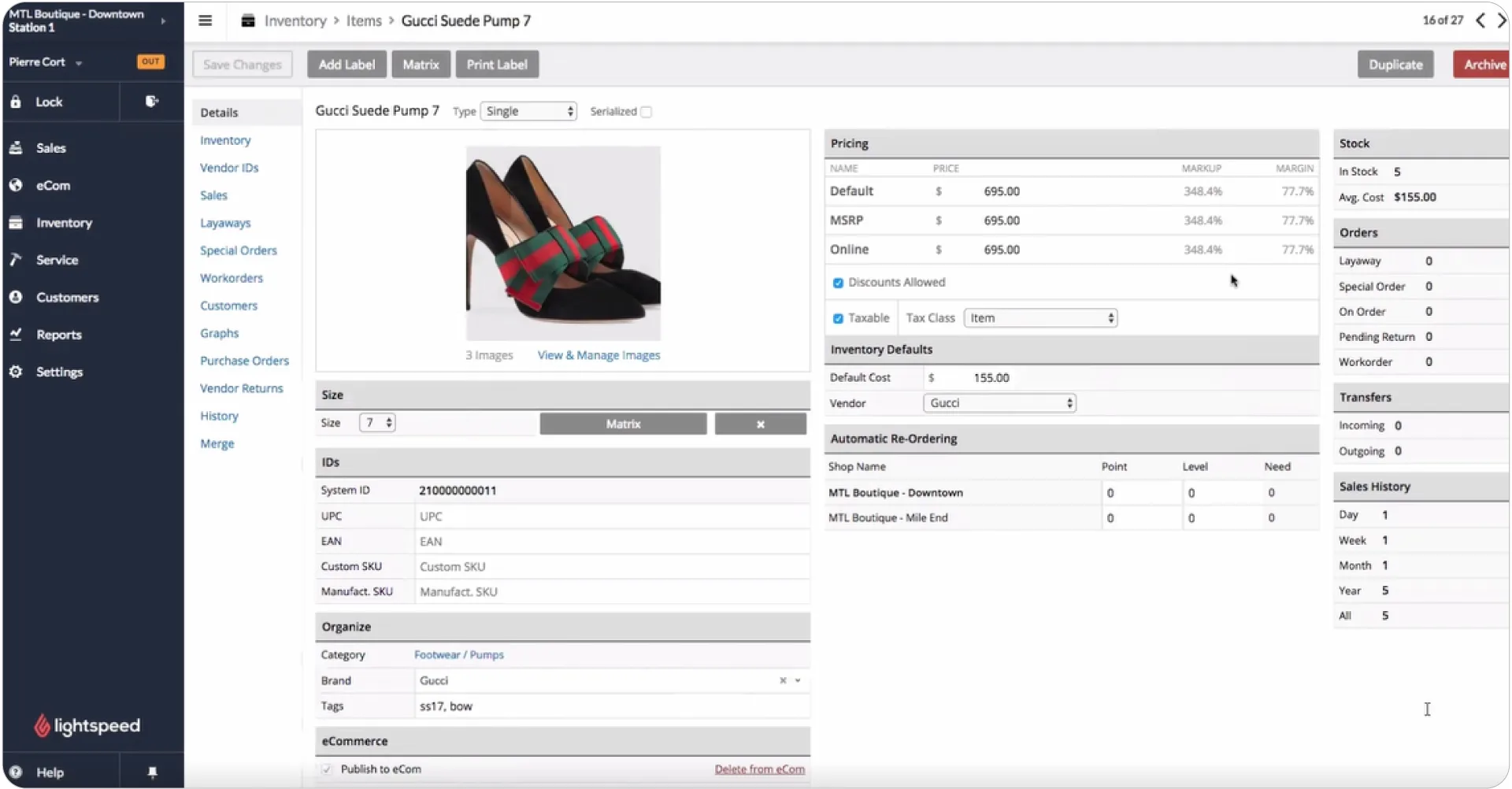Viewport: 1512px width, 789px height.
Task: Switch to the Layaways tab
Action: click(225, 223)
